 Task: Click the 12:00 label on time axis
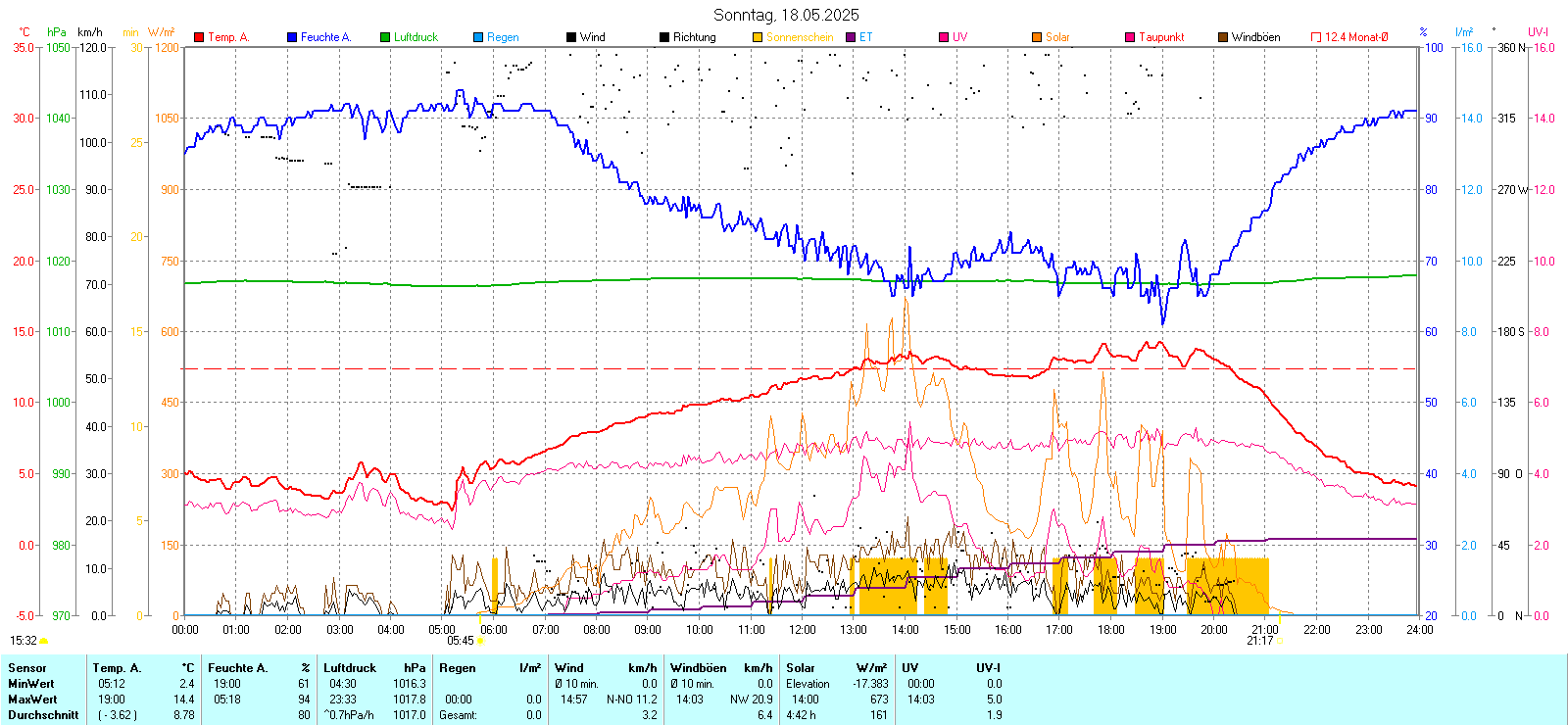[x=802, y=630]
